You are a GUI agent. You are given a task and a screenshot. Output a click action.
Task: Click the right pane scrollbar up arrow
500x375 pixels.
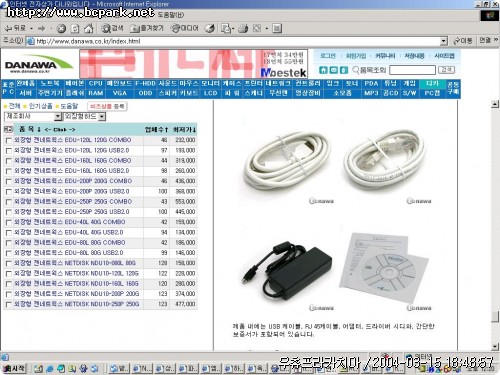coord(495,104)
